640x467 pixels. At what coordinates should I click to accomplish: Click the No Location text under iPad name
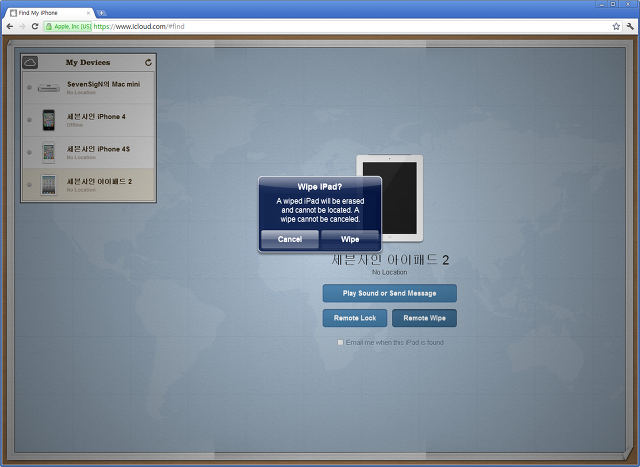click(389, 272)
